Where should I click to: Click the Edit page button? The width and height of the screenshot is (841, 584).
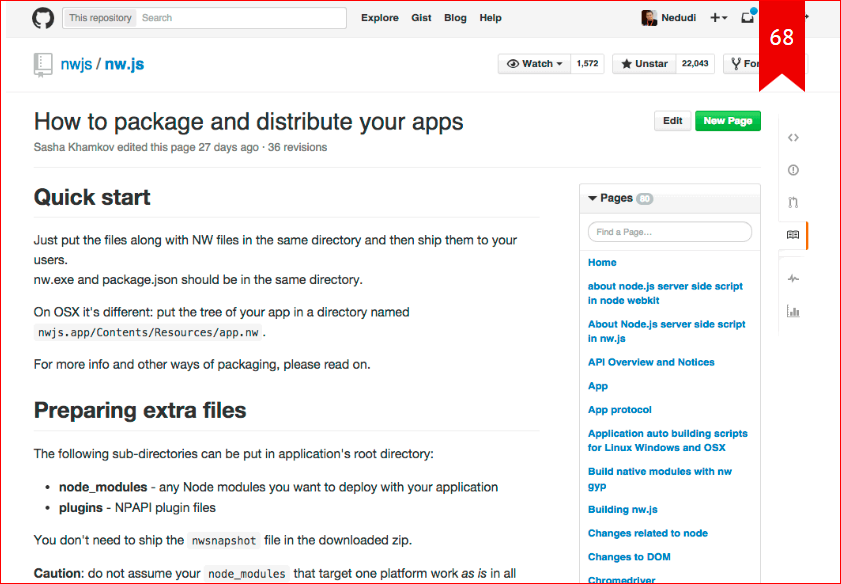coord(673,121)
